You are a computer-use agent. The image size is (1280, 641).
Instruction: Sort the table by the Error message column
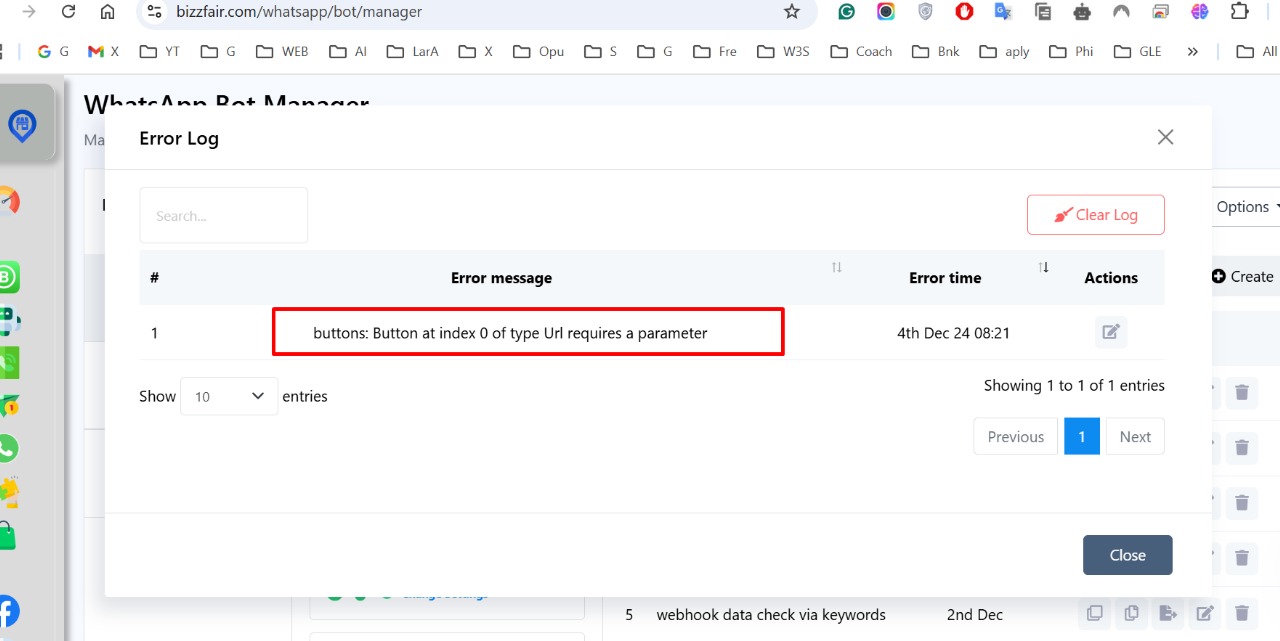pos(836,267)
